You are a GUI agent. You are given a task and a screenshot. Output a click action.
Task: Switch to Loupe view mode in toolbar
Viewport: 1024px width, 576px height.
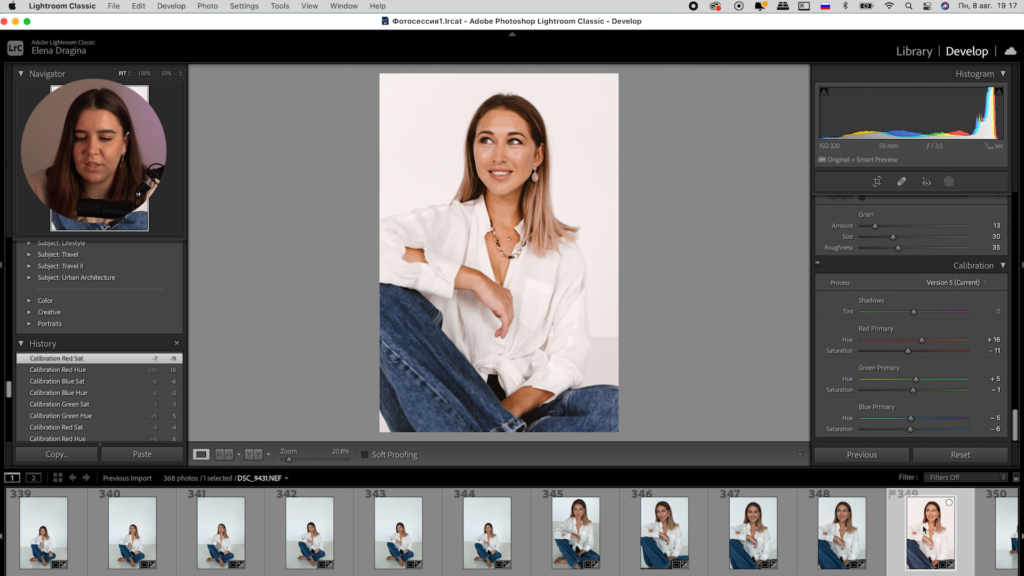click(201, 454)
